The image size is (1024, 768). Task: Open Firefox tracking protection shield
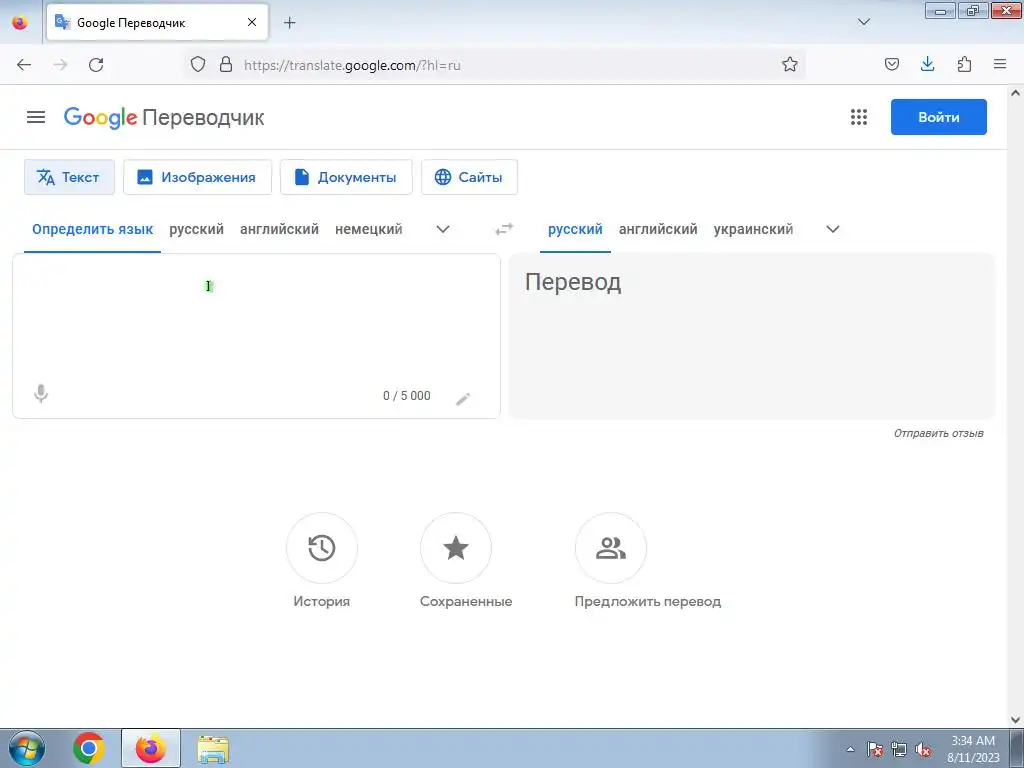point(198,64)
